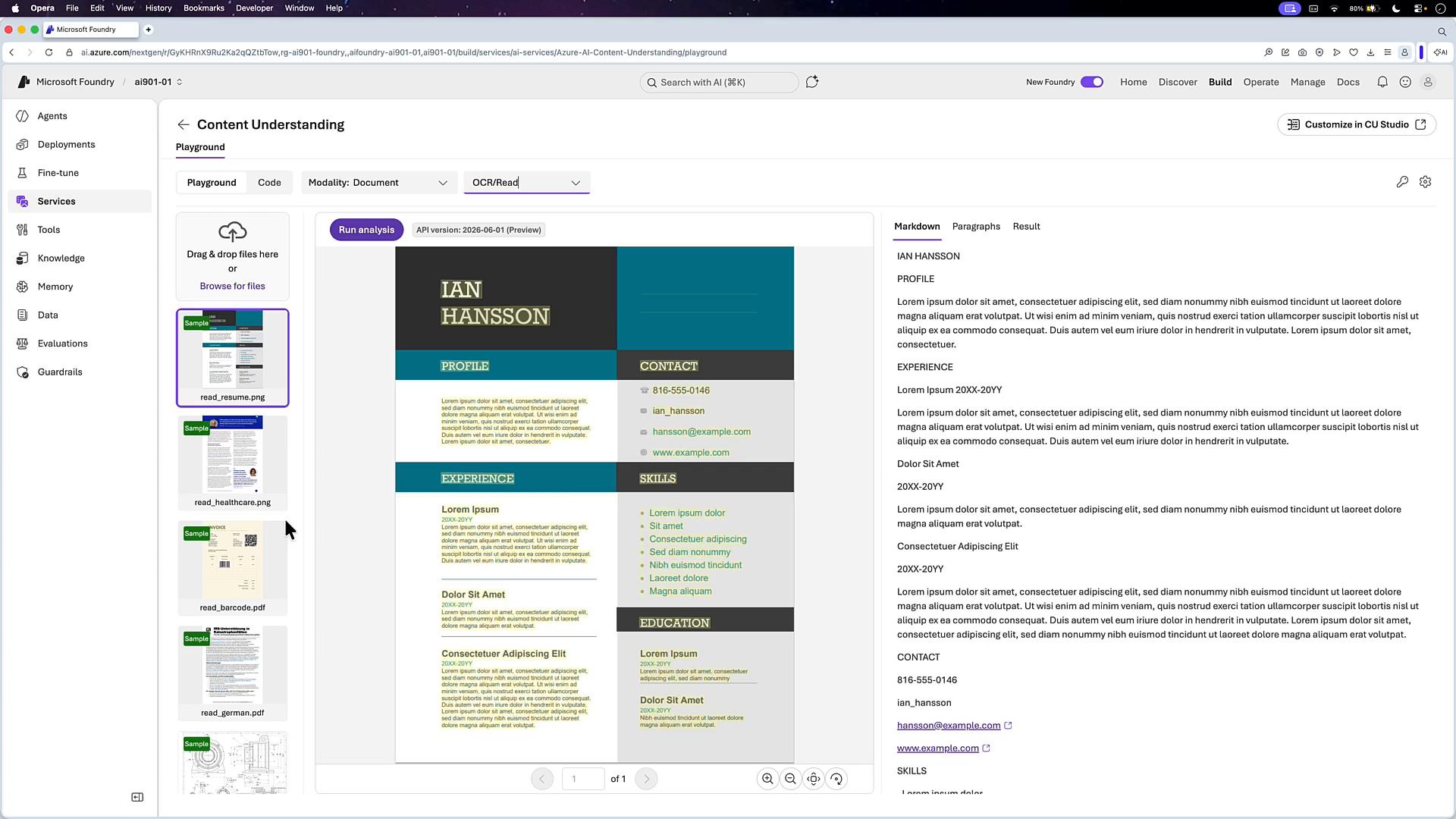This screenshot has width=1456, height=819.
Task: Select read_german.pdf sample thumbnail
Action: [x=233, y=672]
